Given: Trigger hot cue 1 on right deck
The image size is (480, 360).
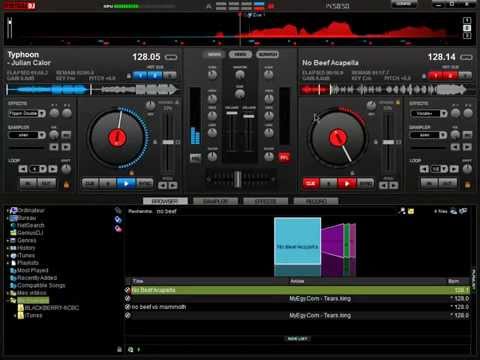Looking at the screenshot, I should (436, 76).
